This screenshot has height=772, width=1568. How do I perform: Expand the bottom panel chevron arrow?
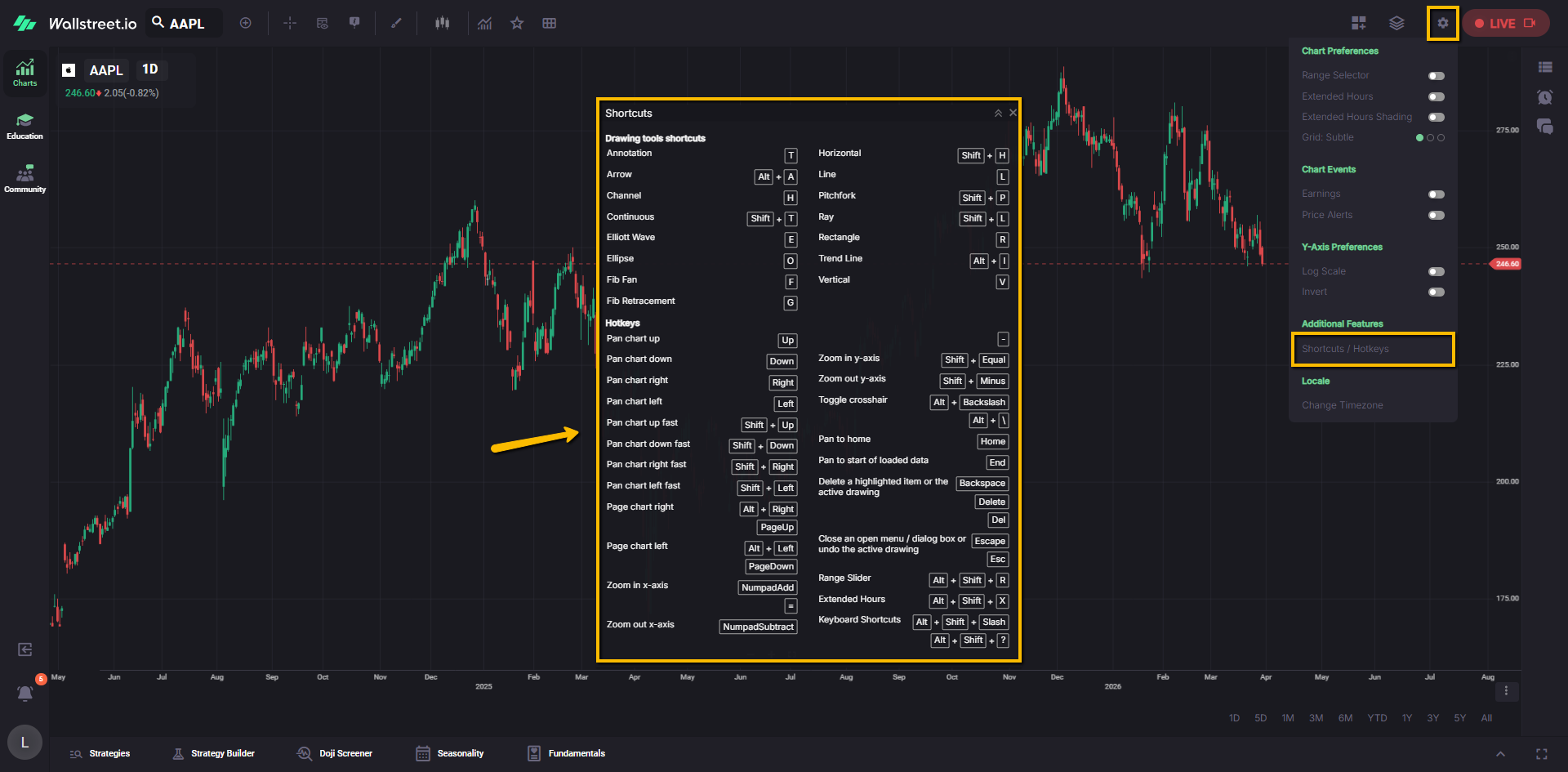pos(1500,754)
